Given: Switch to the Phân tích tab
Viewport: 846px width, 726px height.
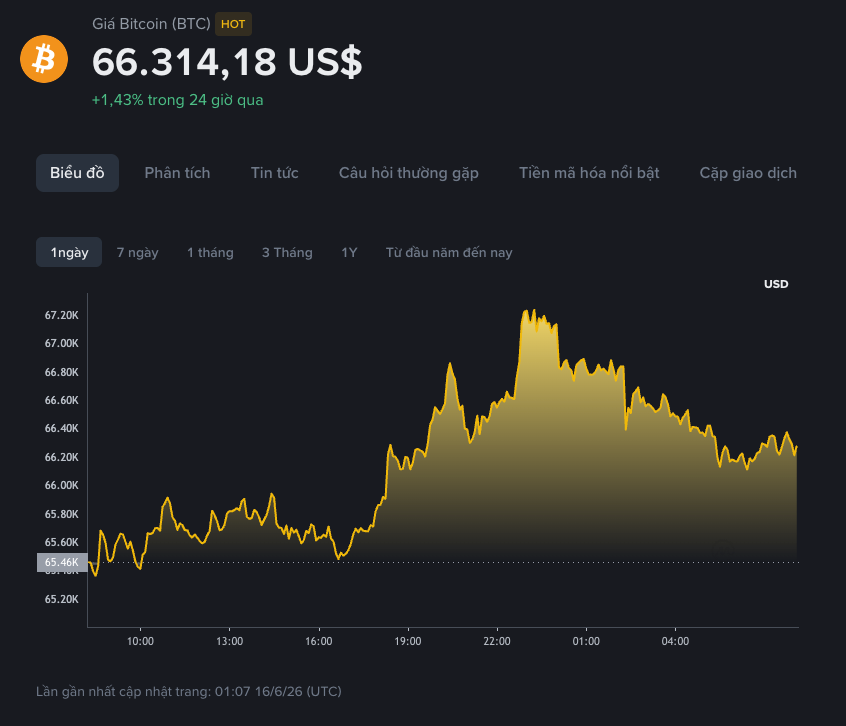Looking at the screenshot, I should 177,173.
